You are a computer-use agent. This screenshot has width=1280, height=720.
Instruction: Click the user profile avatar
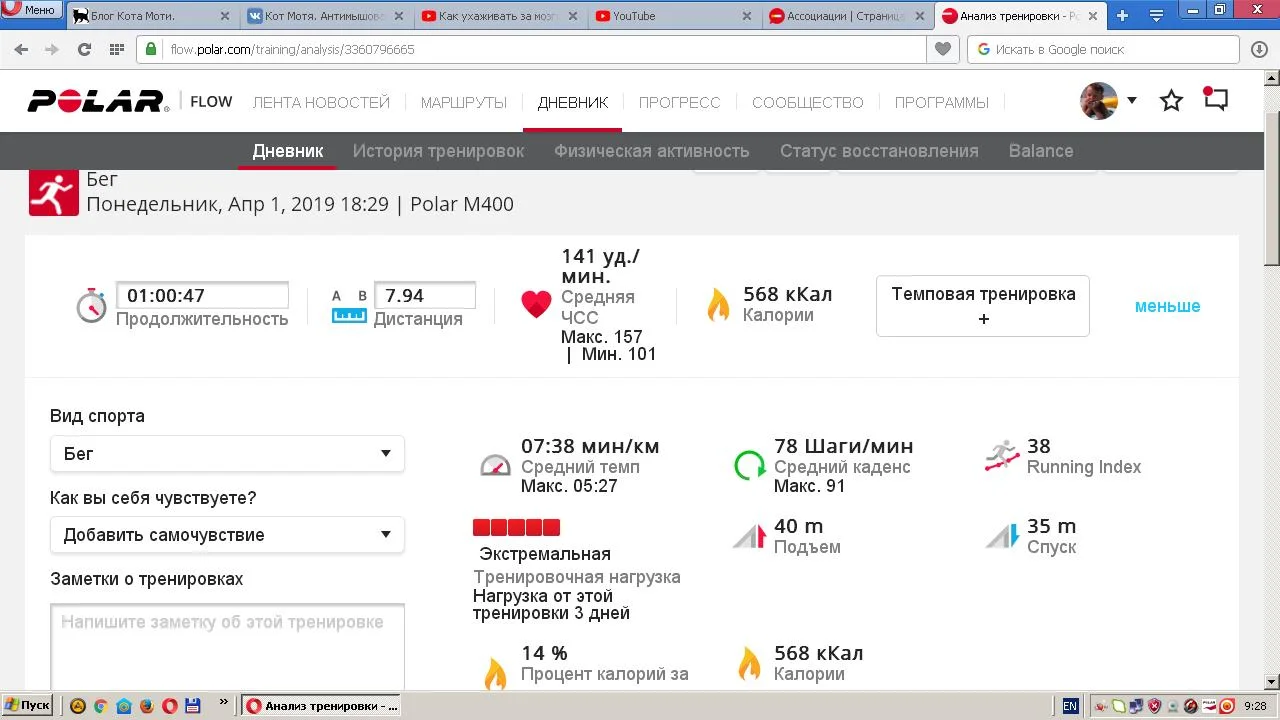coord(1099,101)
